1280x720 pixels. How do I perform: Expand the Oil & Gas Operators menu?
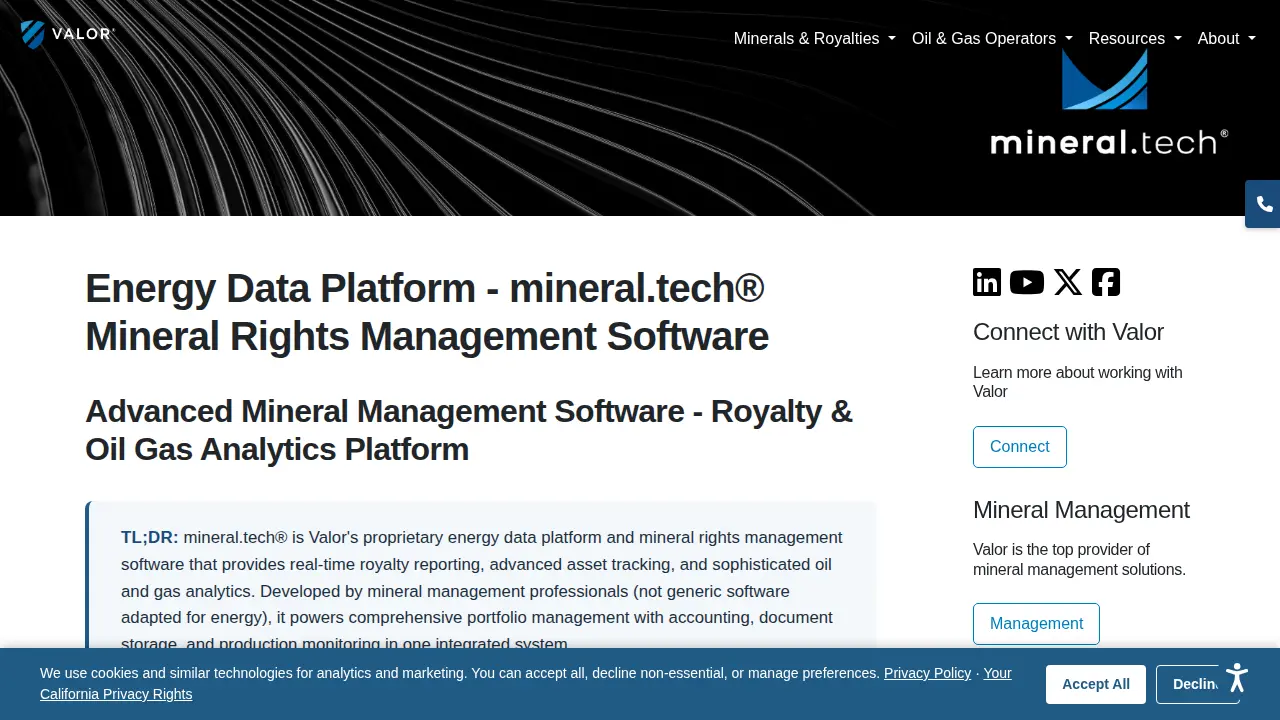click(992, 38)
